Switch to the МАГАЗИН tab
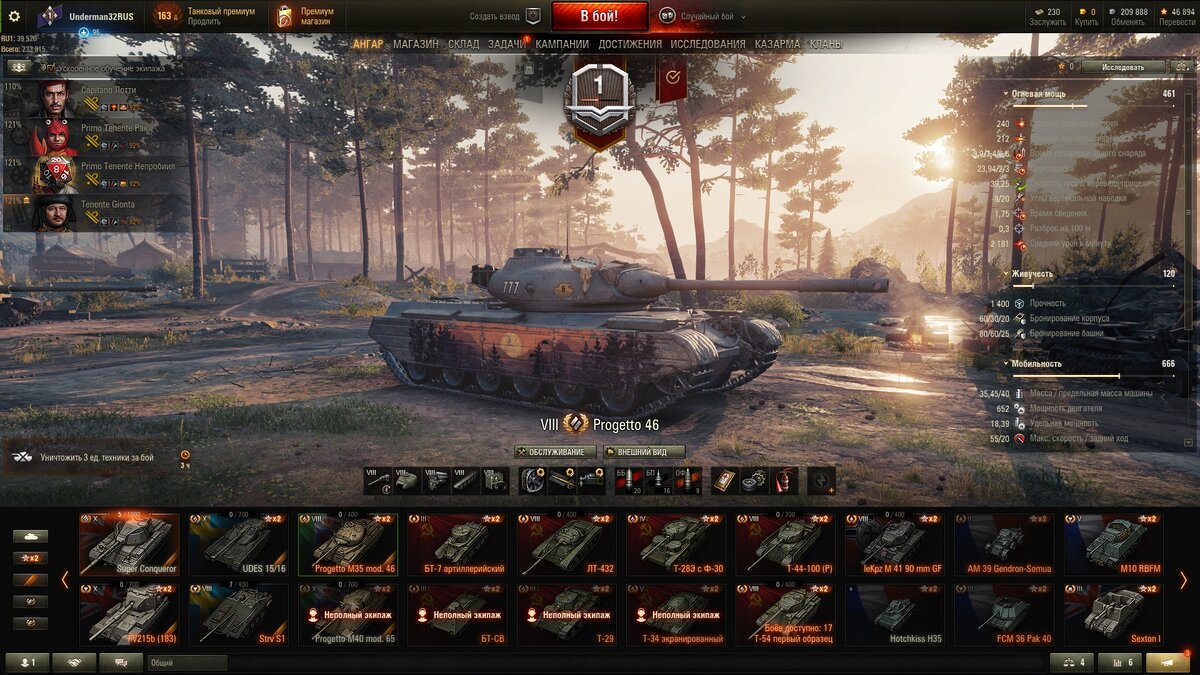The height and width of the screenshot is (675, 1200). [415, 44]
